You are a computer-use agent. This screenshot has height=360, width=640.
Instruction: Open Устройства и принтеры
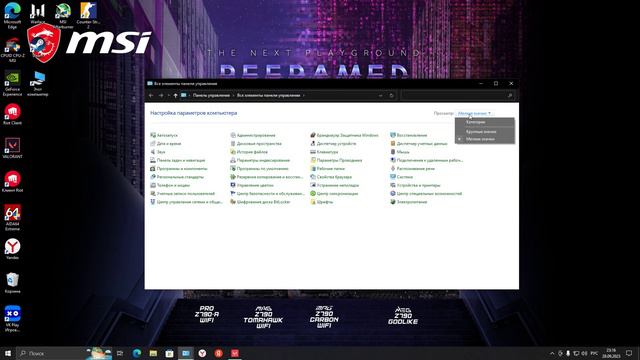(416, 185)
